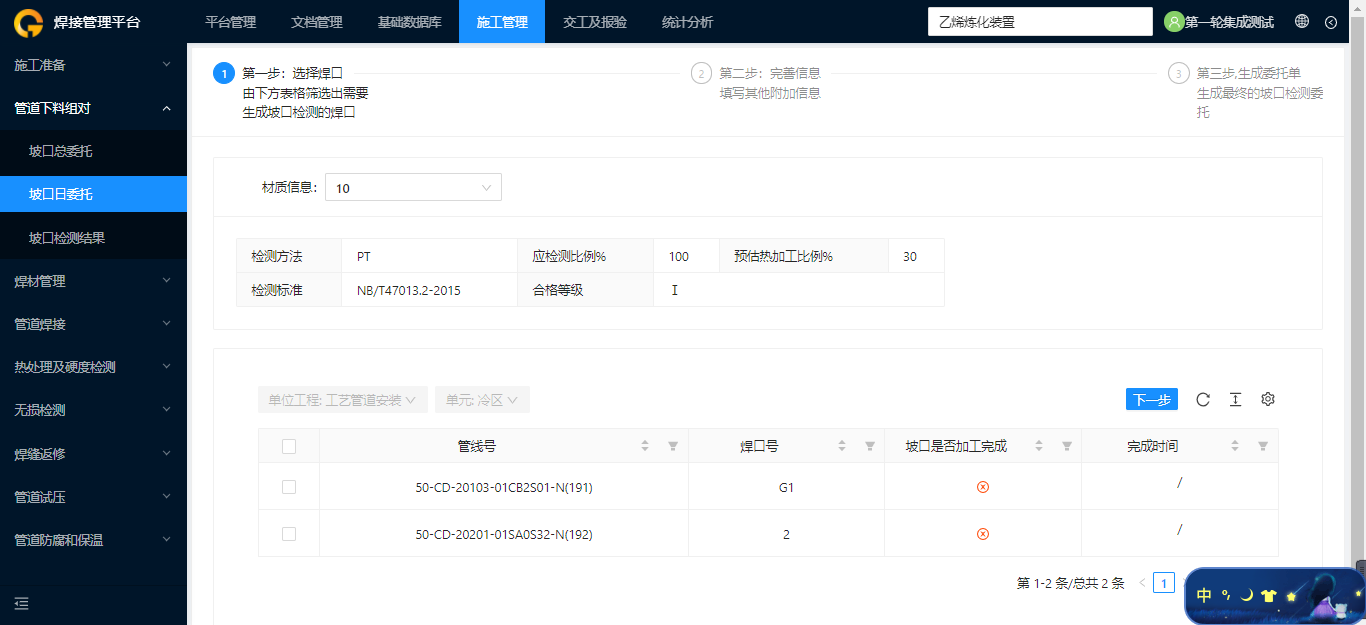Open 坡口总委托 in the sidebar
The width and height of the screenshot is (1366, 625).
coord(93,152)
